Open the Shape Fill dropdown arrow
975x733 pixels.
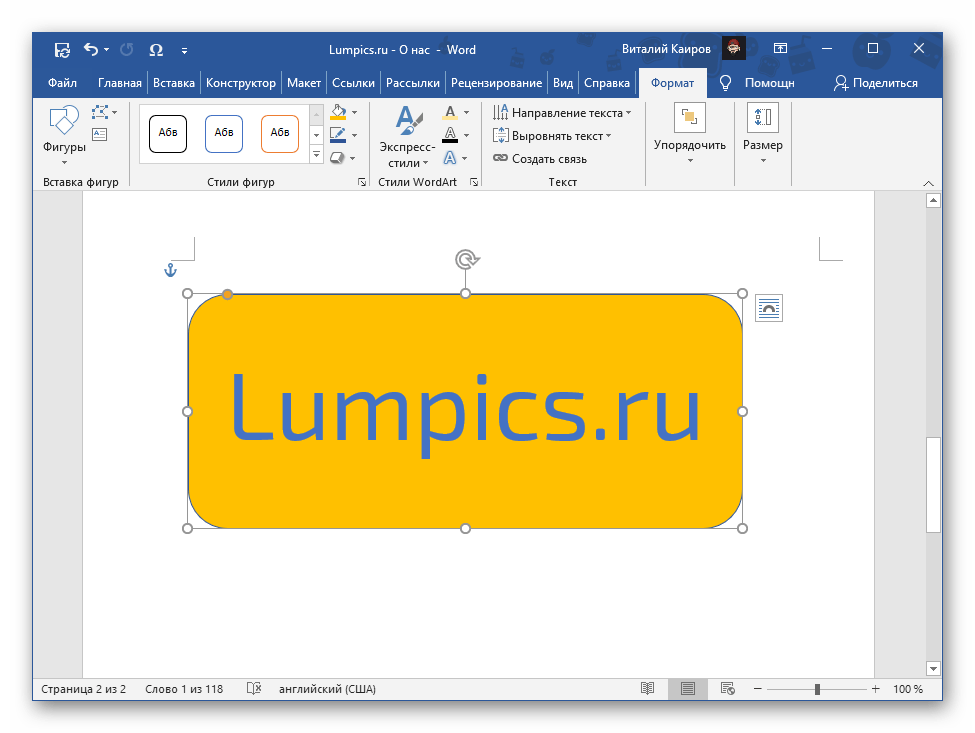tap(354, 113)
